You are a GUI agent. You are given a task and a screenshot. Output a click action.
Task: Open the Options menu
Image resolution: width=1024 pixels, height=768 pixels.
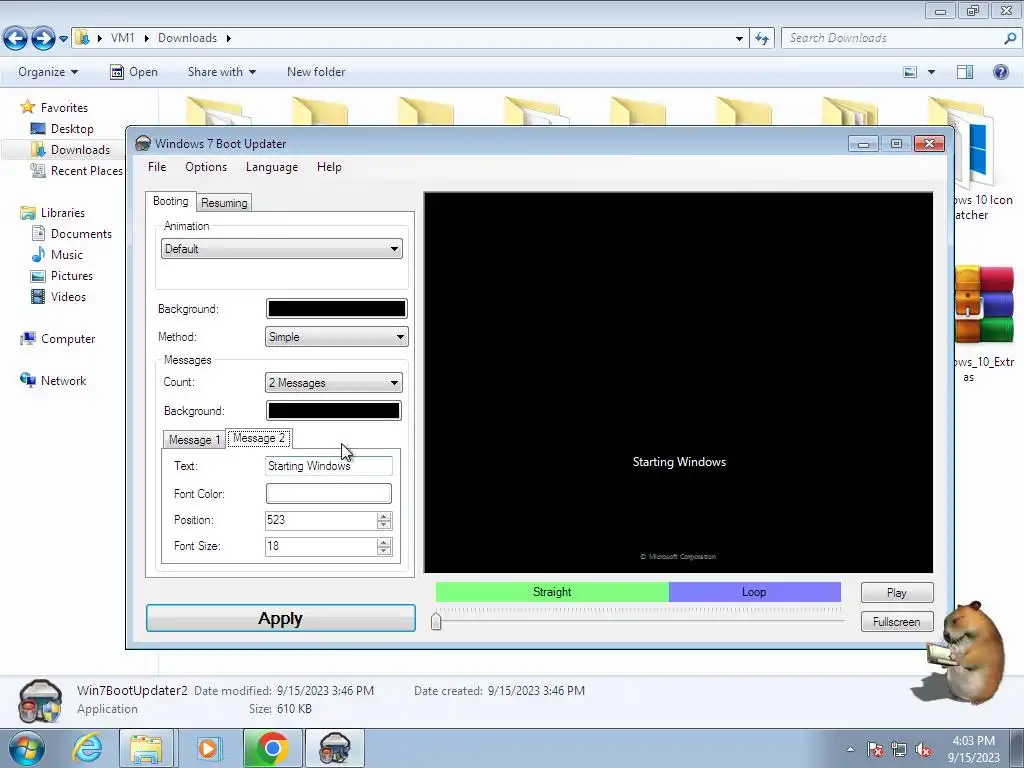pyautogui.click(x=206, y=167)
